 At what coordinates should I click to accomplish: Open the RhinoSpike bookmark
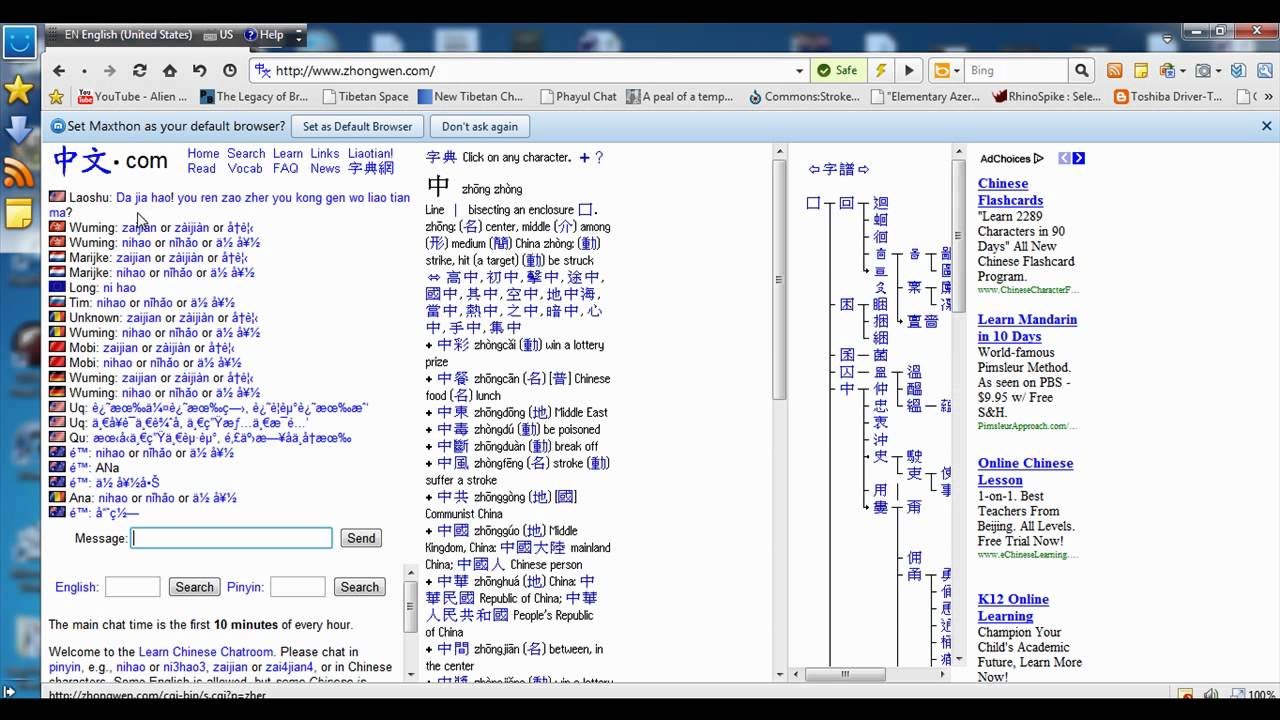tap(1047, 97)
